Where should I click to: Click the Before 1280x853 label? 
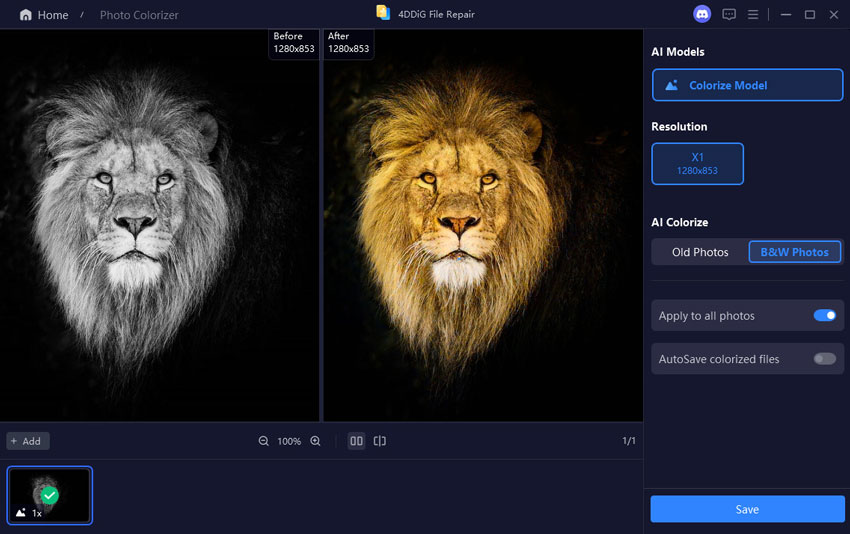(294, 42)
